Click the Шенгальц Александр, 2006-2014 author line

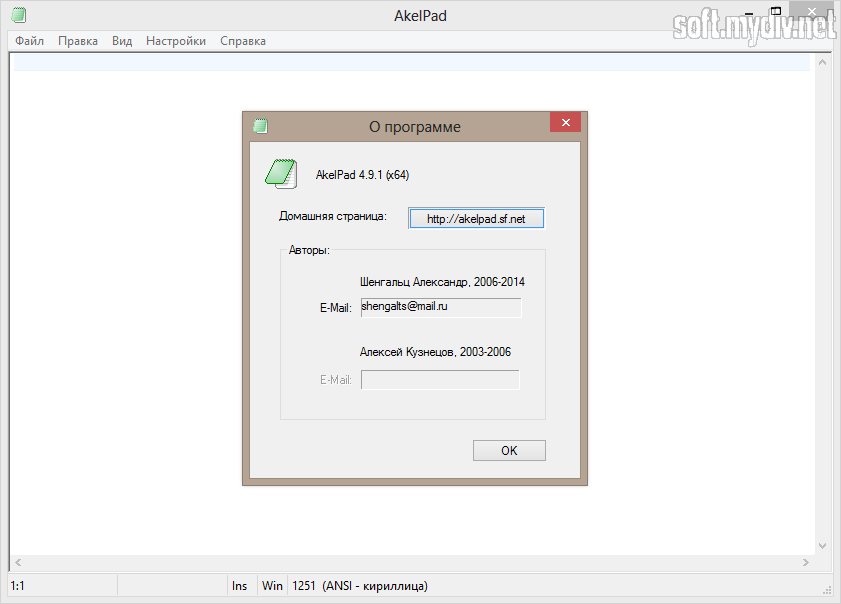pyautogui.click(x=442, y=282)
